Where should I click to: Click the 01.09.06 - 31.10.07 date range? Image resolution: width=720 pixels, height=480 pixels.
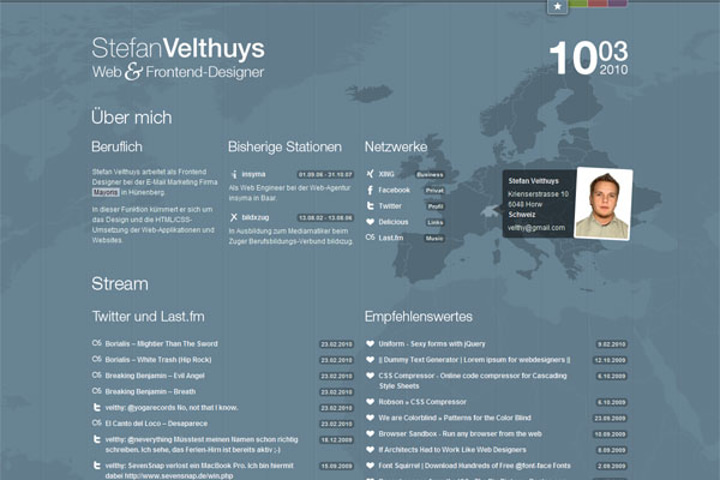click(x=325, y=175)
